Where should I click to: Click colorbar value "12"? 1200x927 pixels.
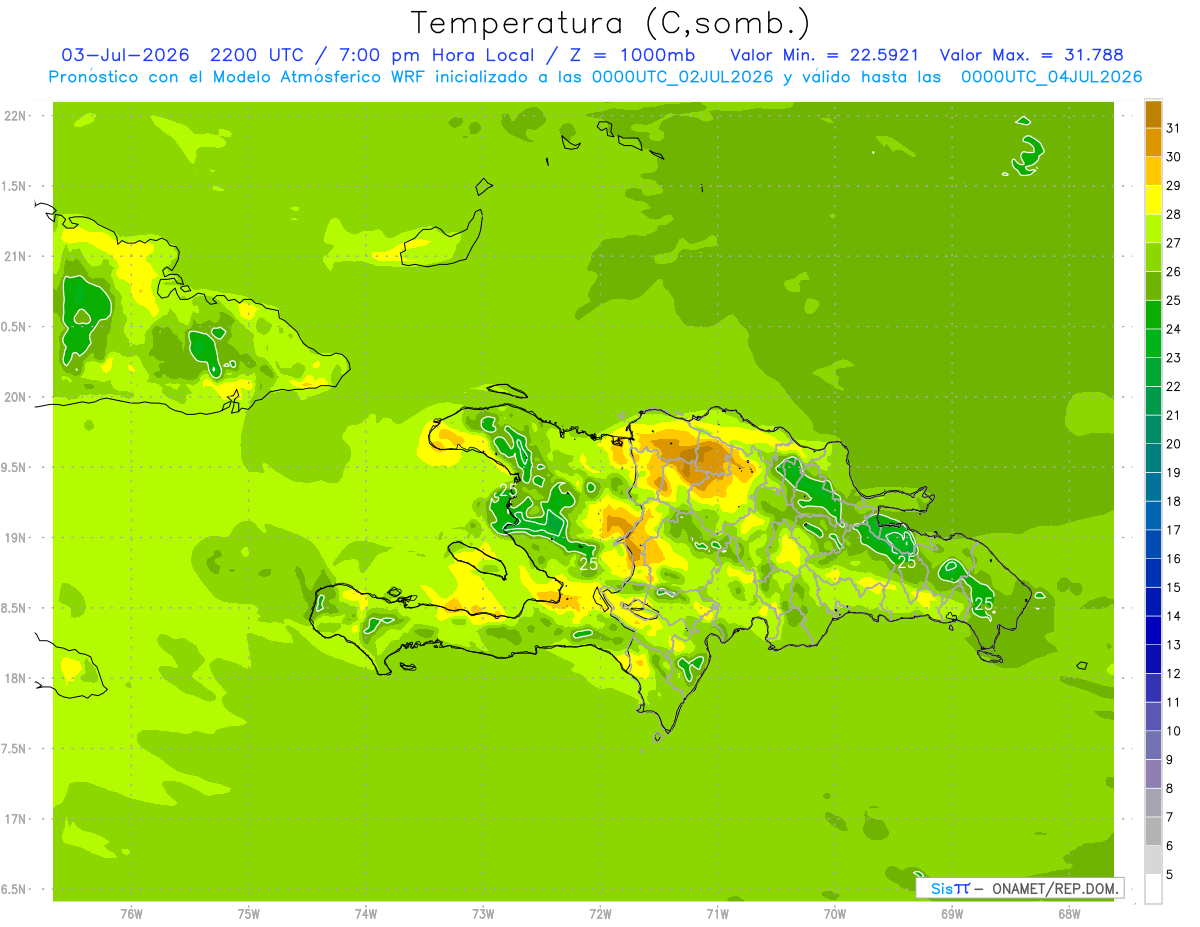click(x=1174, y=673)
